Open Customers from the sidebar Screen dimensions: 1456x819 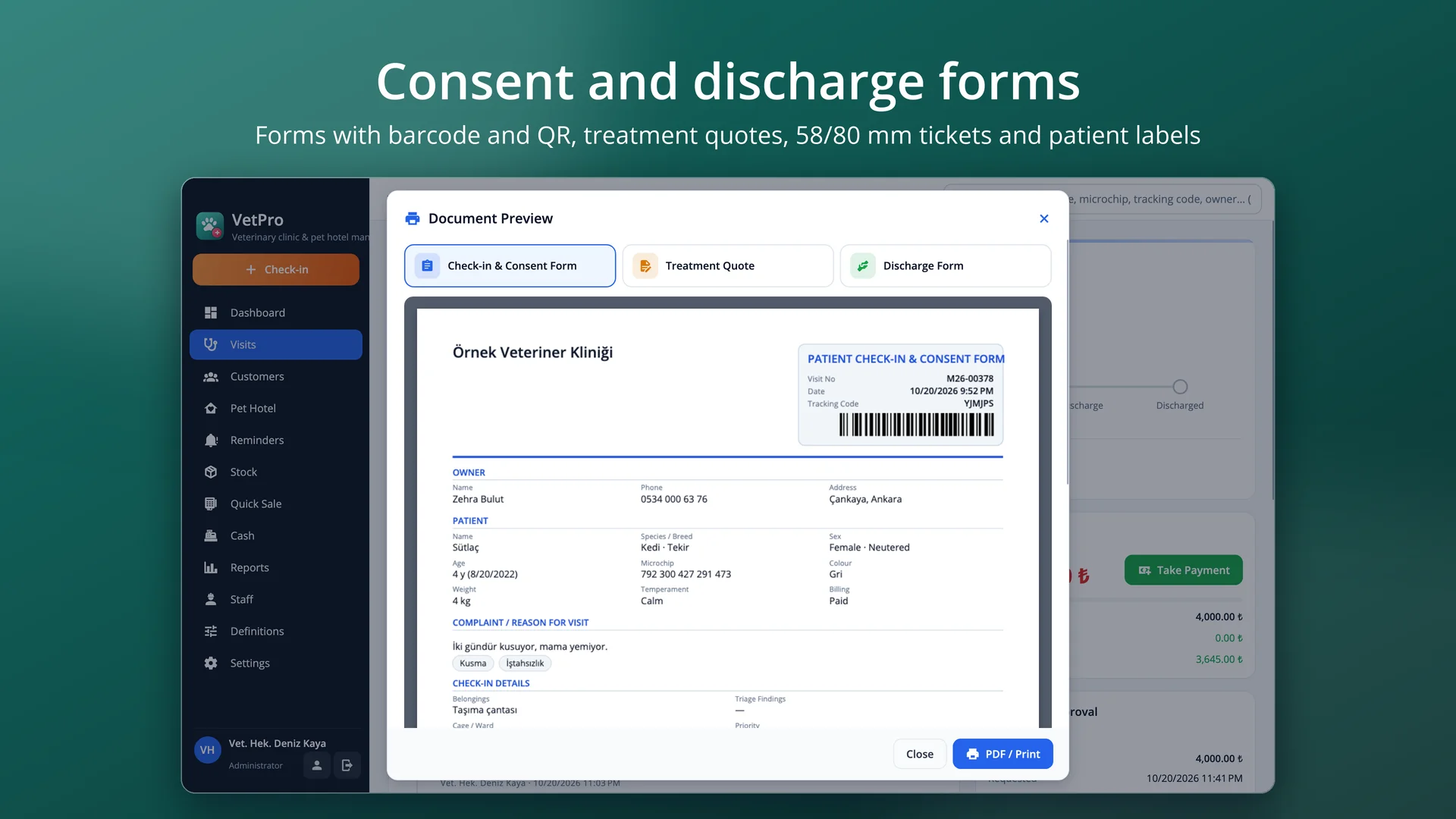click(276, 376)
